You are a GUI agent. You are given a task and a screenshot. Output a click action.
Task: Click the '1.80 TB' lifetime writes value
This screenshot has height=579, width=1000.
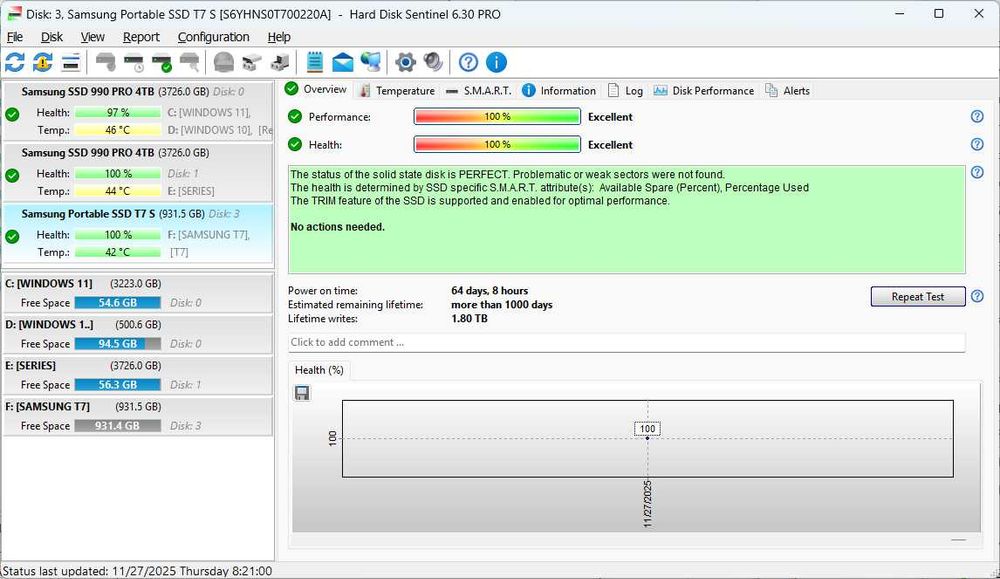tap(469, 319)
